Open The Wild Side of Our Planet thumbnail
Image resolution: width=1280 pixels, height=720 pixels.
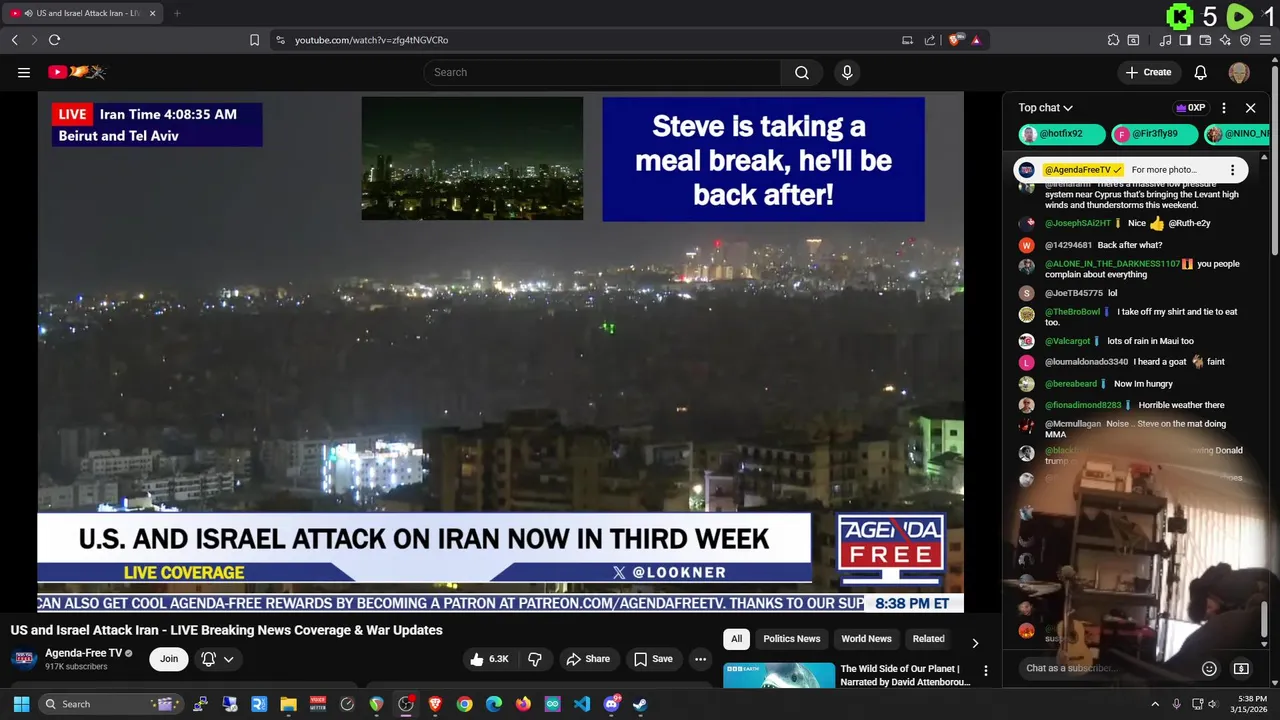[779, 675]
